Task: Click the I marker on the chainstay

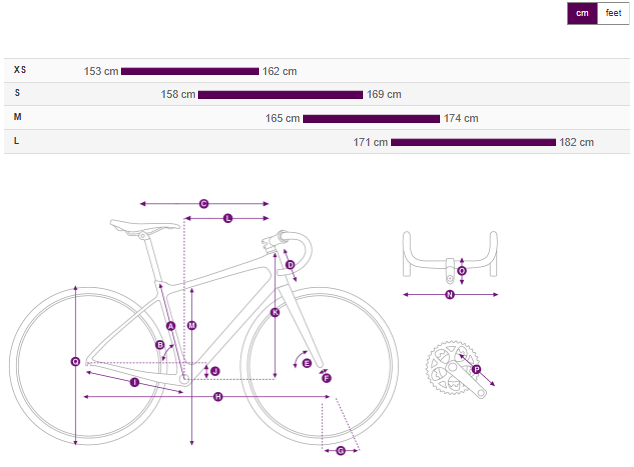Action: (134, 383)
